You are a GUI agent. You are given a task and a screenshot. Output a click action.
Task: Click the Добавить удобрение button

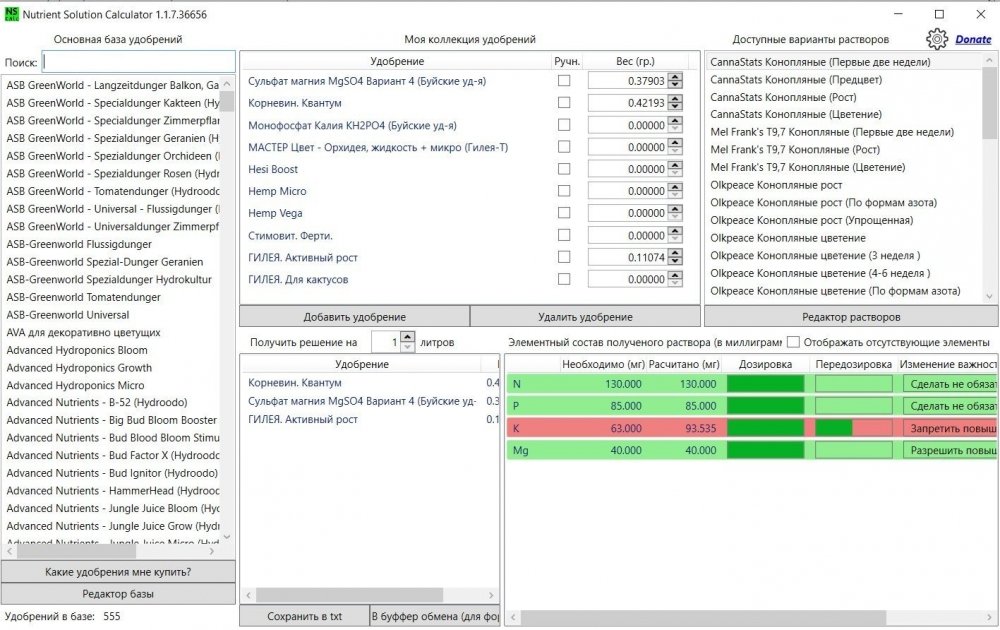click(x=355, y=317)
